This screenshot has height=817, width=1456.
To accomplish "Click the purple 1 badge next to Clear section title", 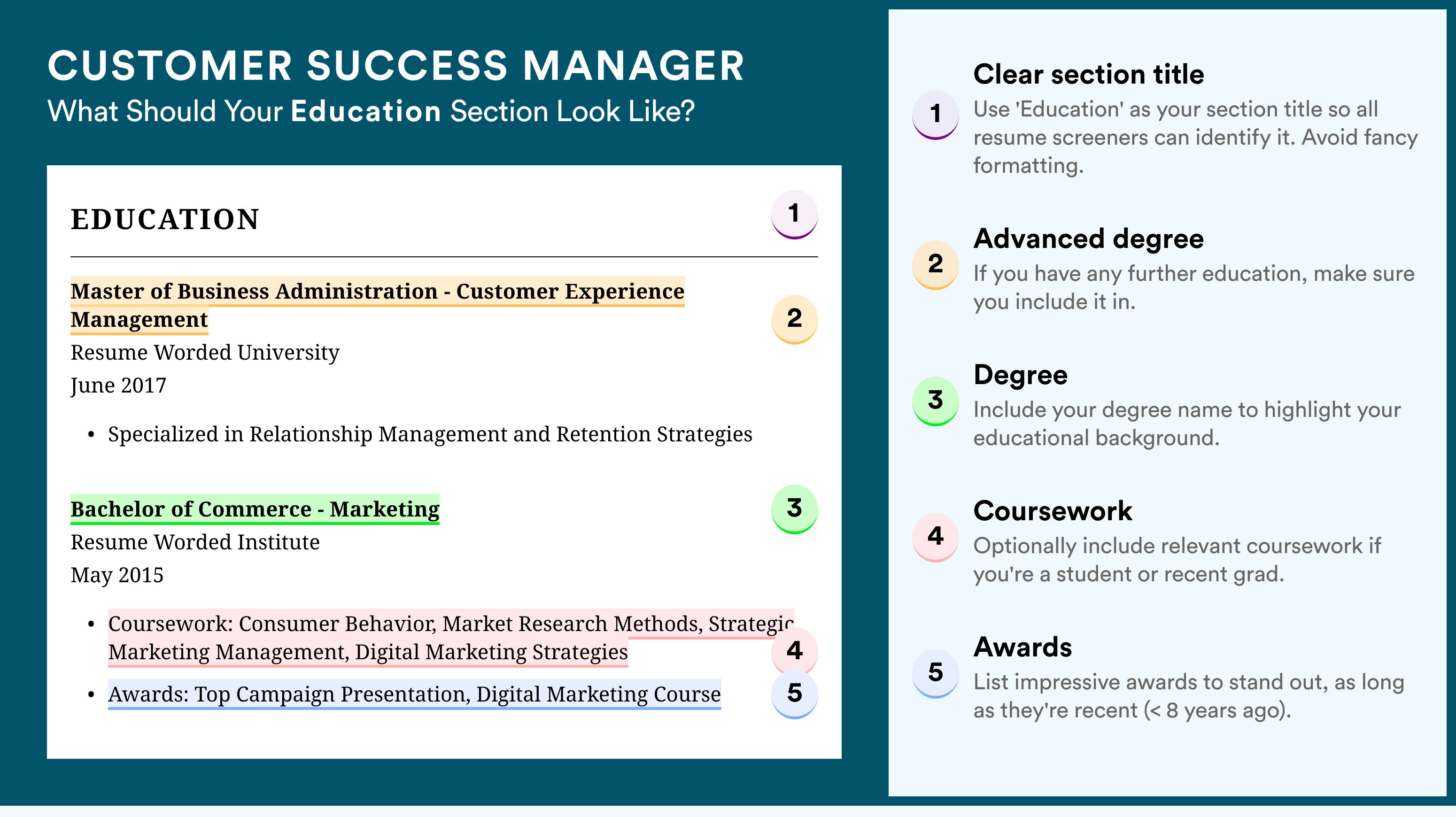I will click(x=936, y=115).
